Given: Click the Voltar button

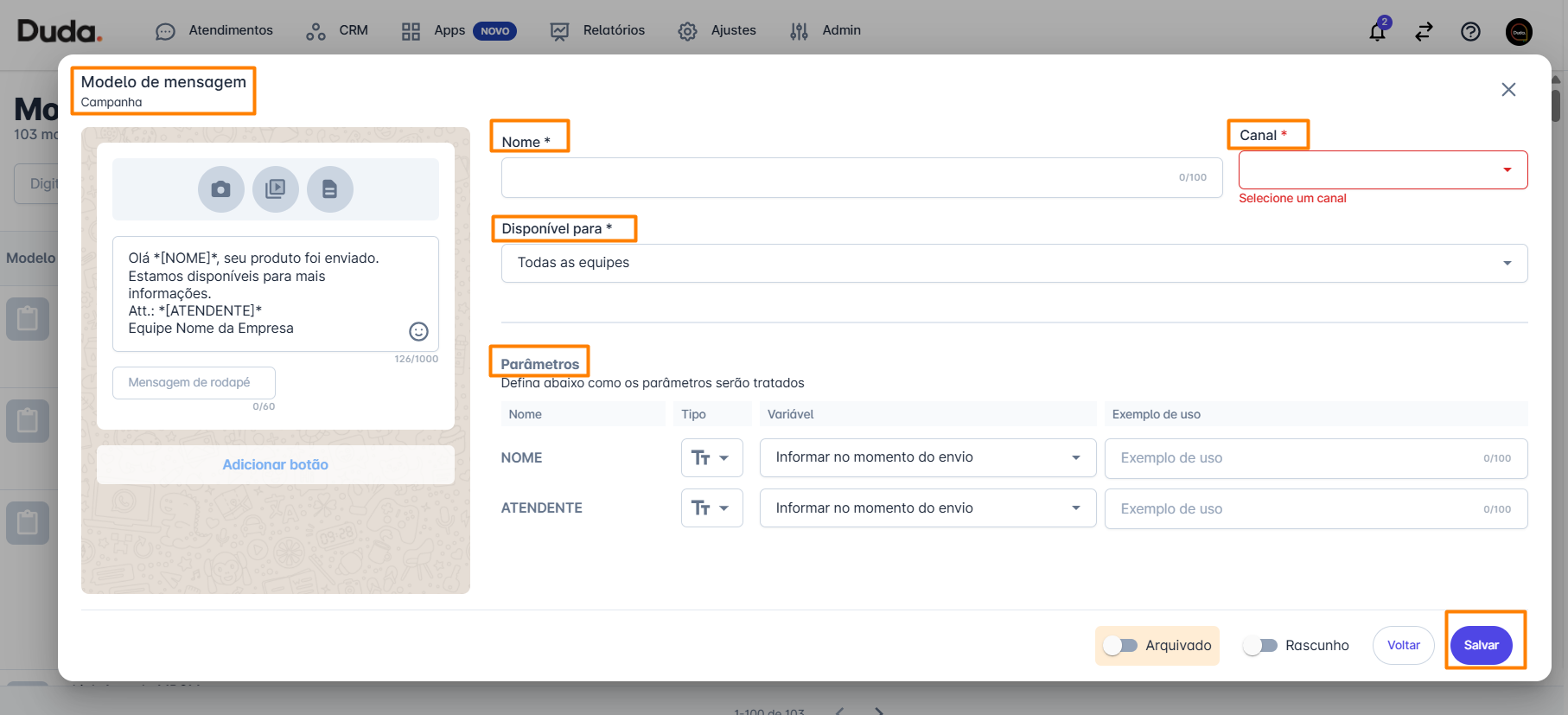Looking at the screenshot, I should (x=1403, y=646).
